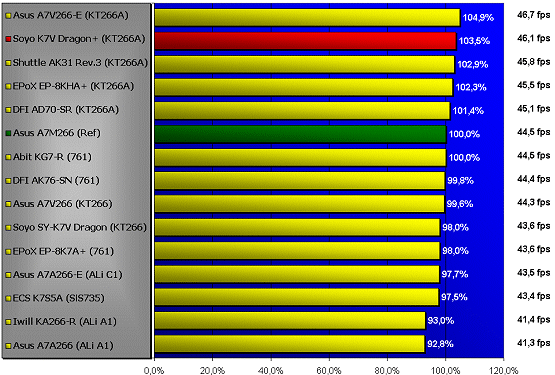Screen dimensions: 555x375
Task: Click the yellow marker beside EPoX EP-8KHA+
Action: [8, 86]
